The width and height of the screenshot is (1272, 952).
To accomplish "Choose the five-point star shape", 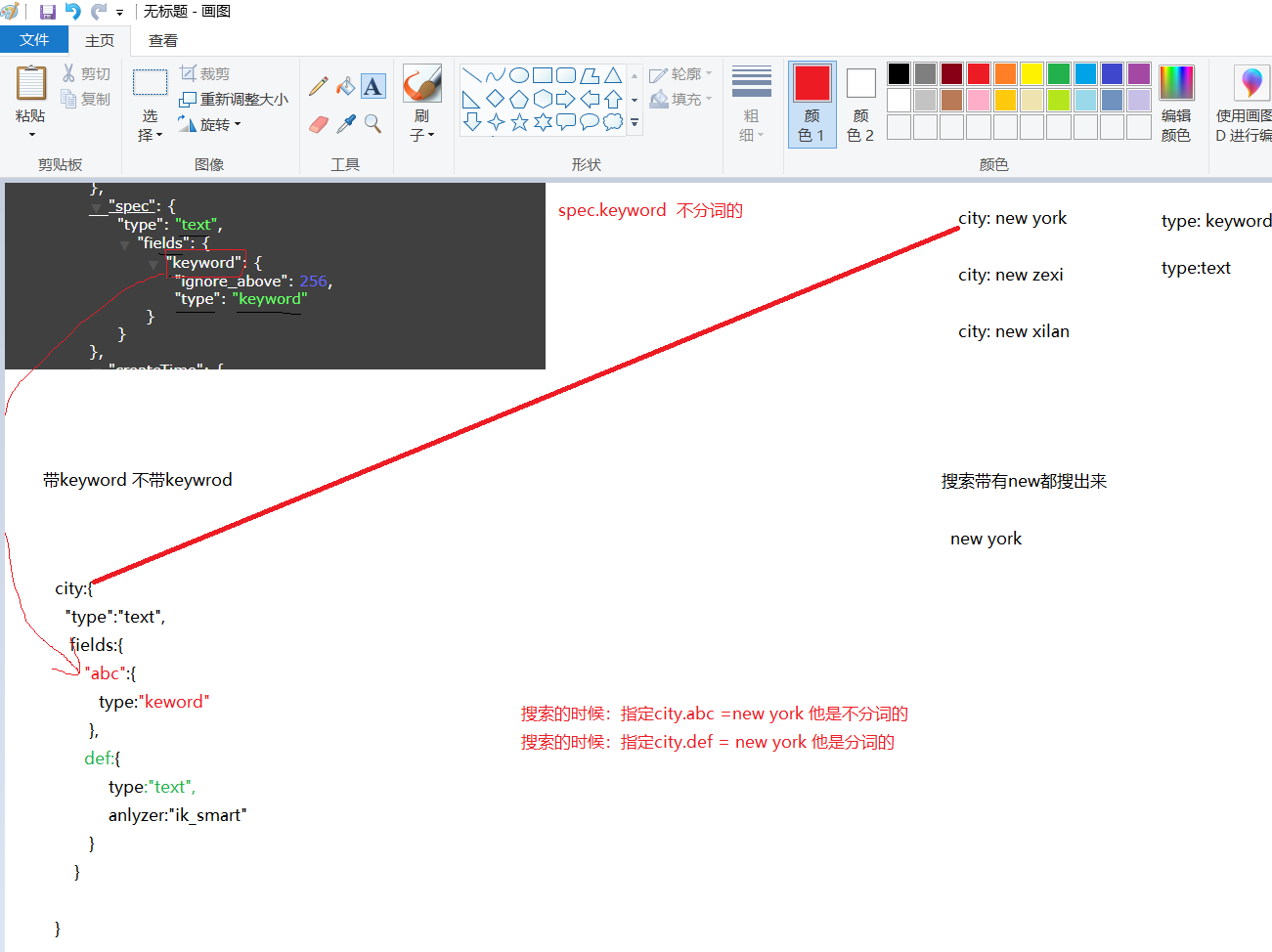I will click(519, 122).
